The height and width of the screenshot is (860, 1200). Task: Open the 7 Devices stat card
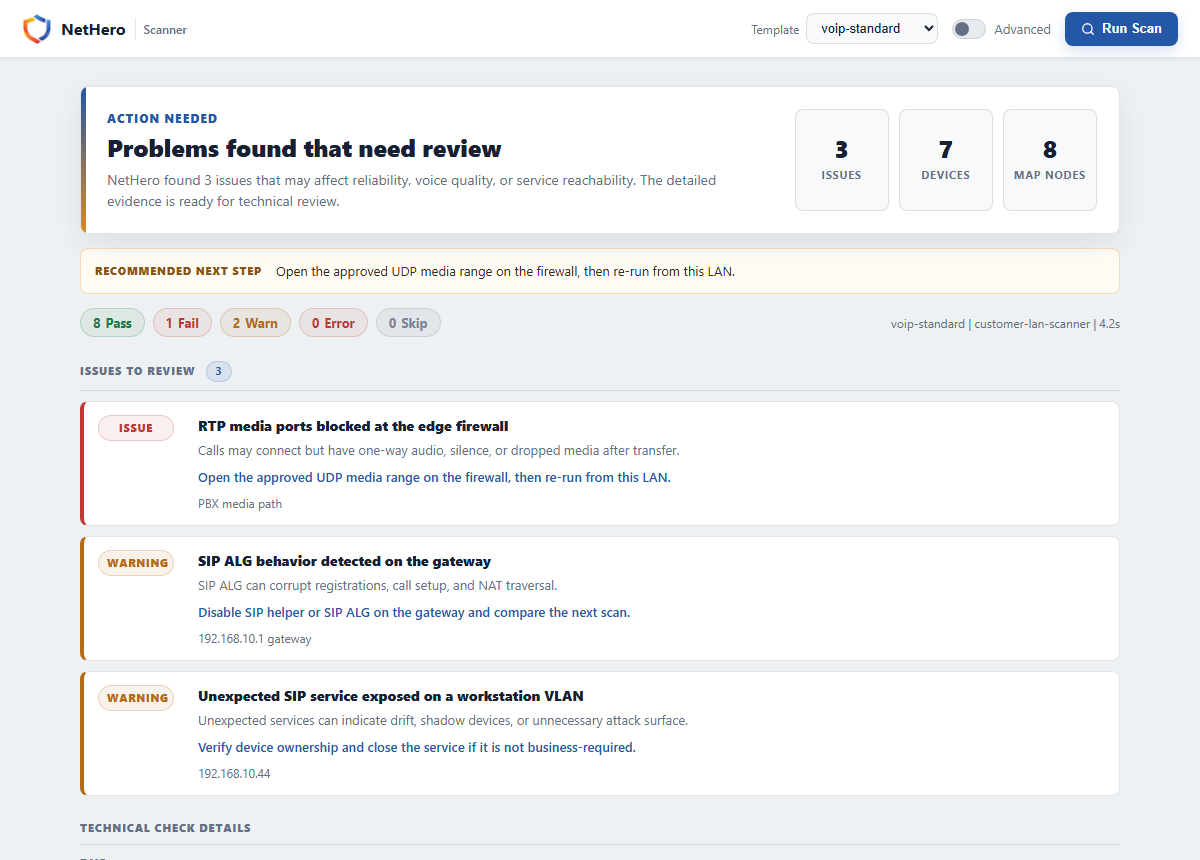click(x=946, y=160)
